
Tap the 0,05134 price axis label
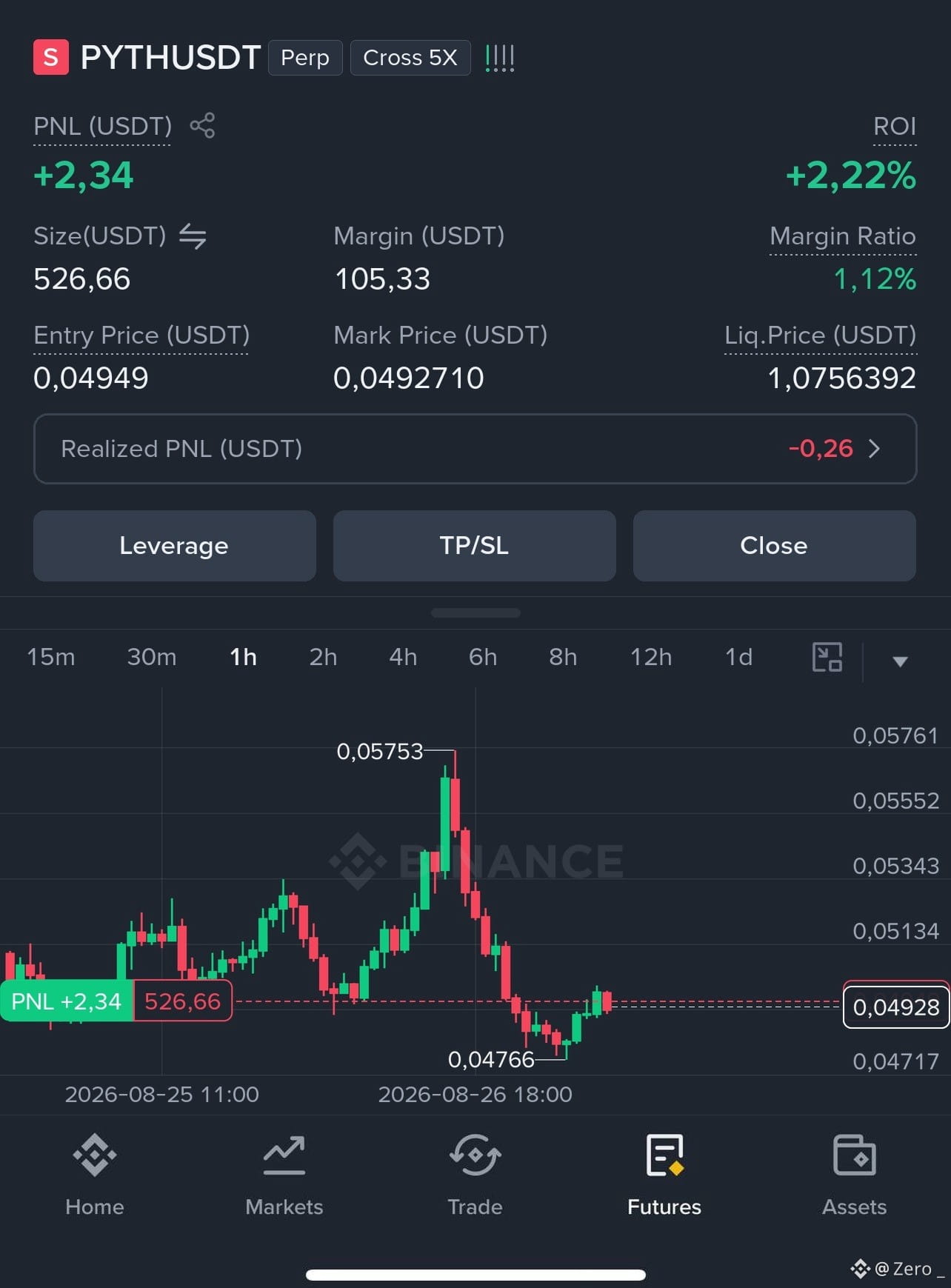[895, 931]
